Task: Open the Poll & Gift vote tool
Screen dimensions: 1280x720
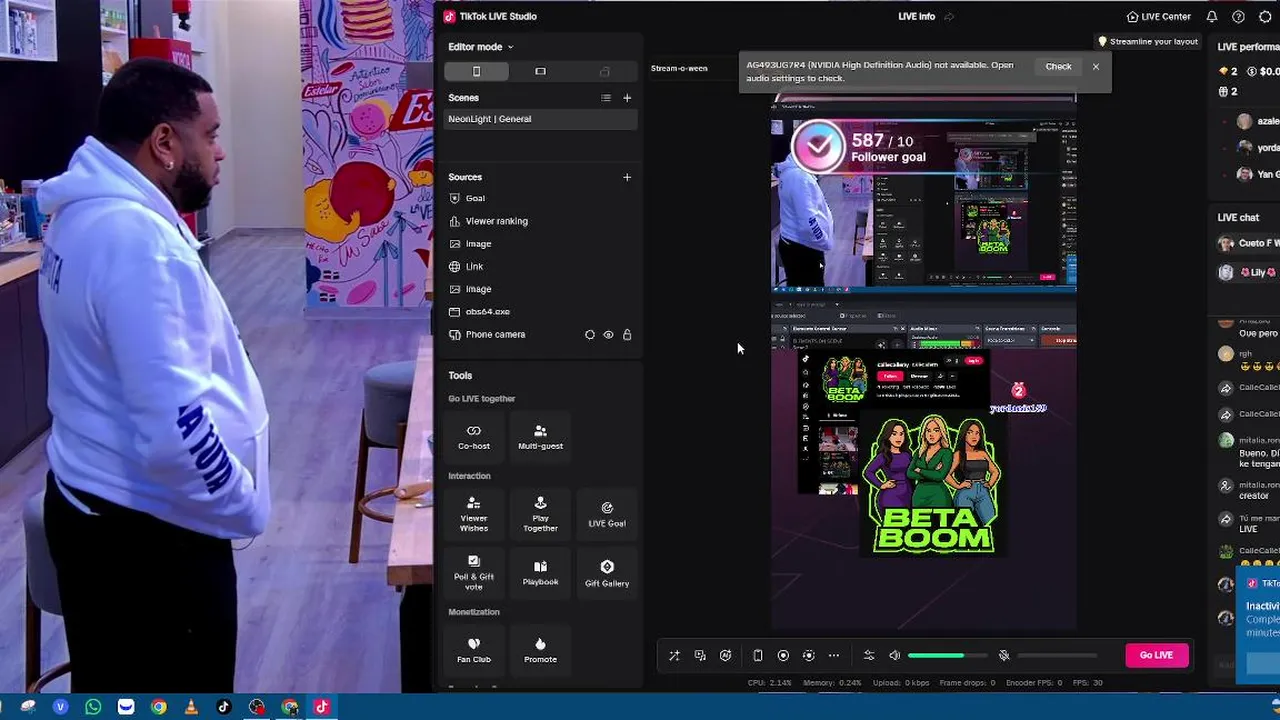Action: 474,573
